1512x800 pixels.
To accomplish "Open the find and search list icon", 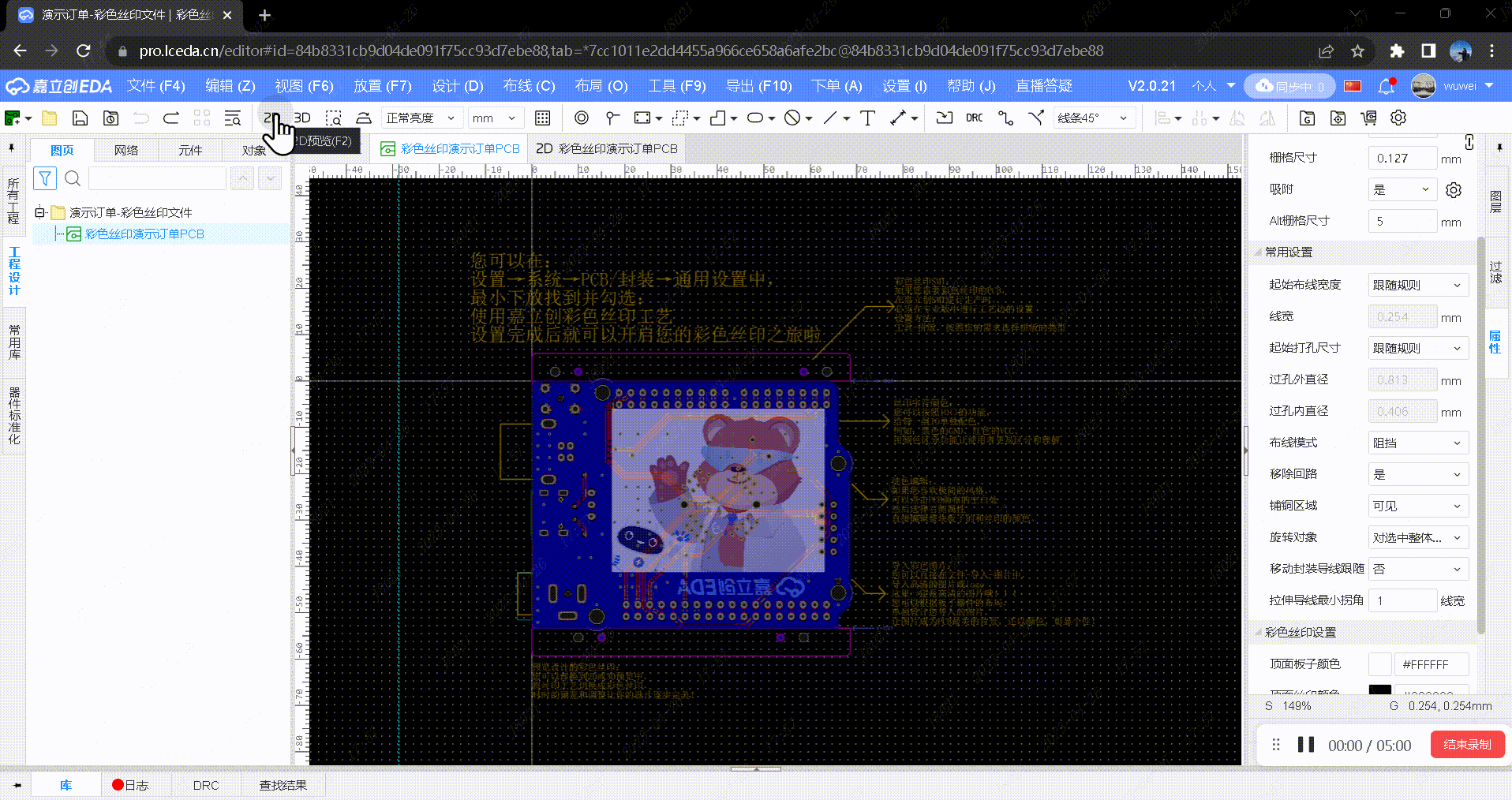I will pos(233,118).
